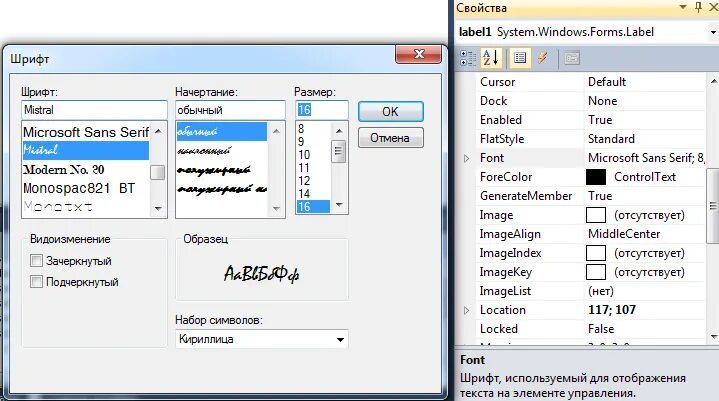
Task: Click up arrow of font list scrollbar
Action: pyautogui.click(x=158, y=132)
